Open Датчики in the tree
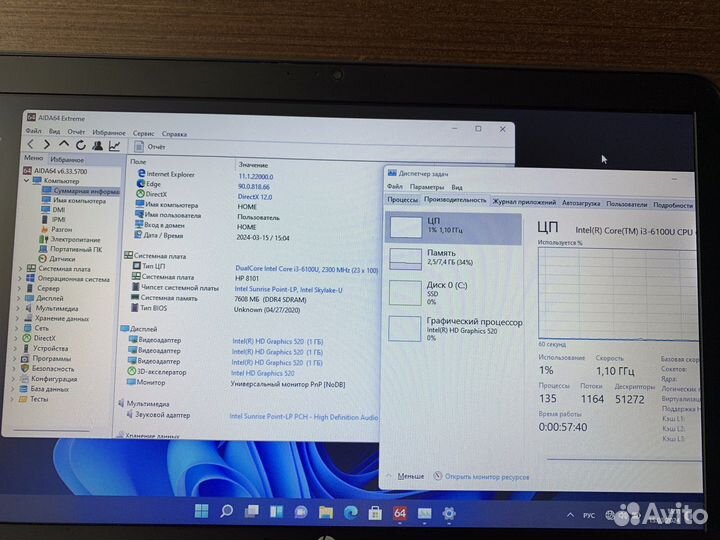 pos(56,259)
